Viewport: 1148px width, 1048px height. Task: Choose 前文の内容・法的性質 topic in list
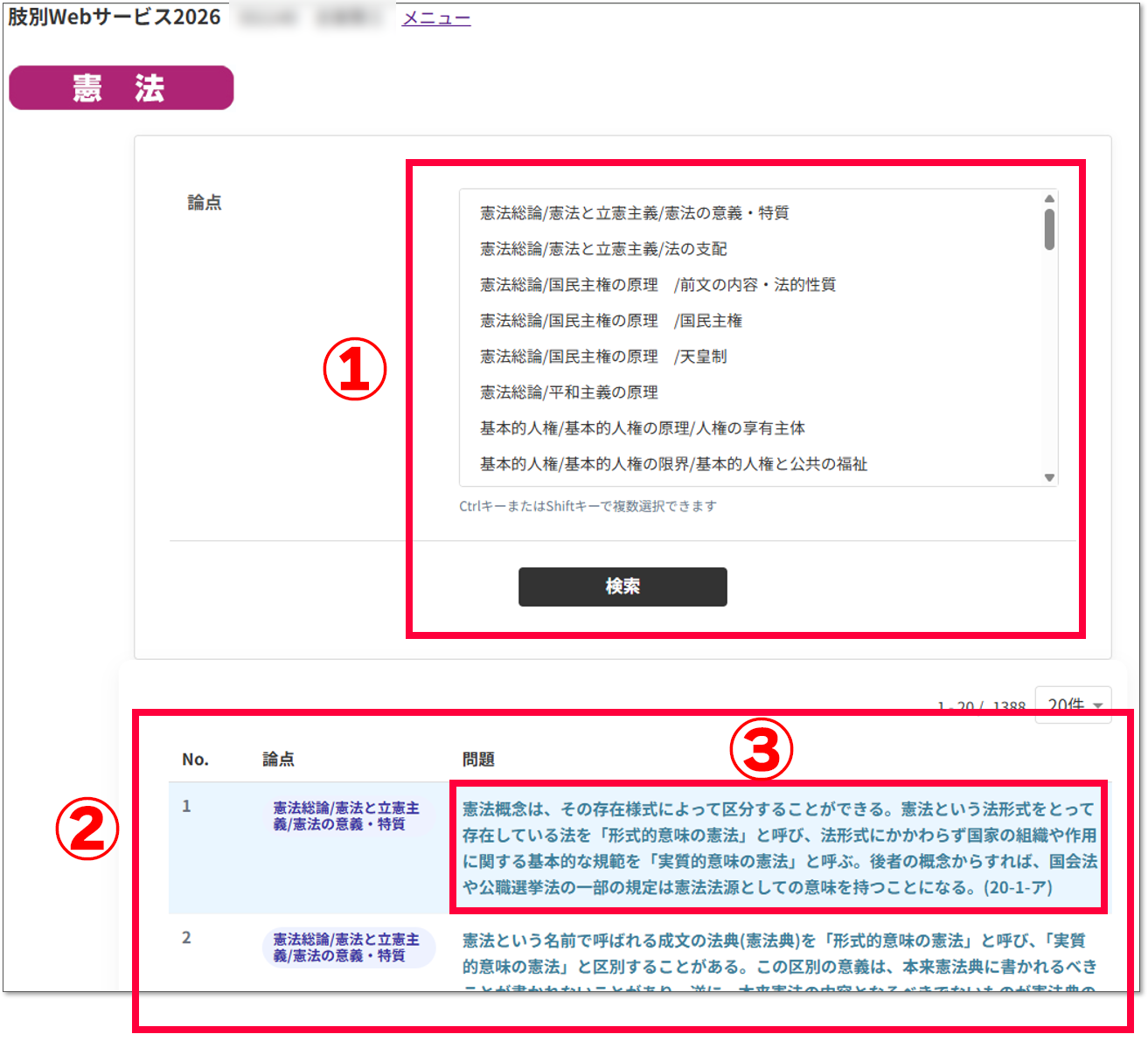pos(657,285)
